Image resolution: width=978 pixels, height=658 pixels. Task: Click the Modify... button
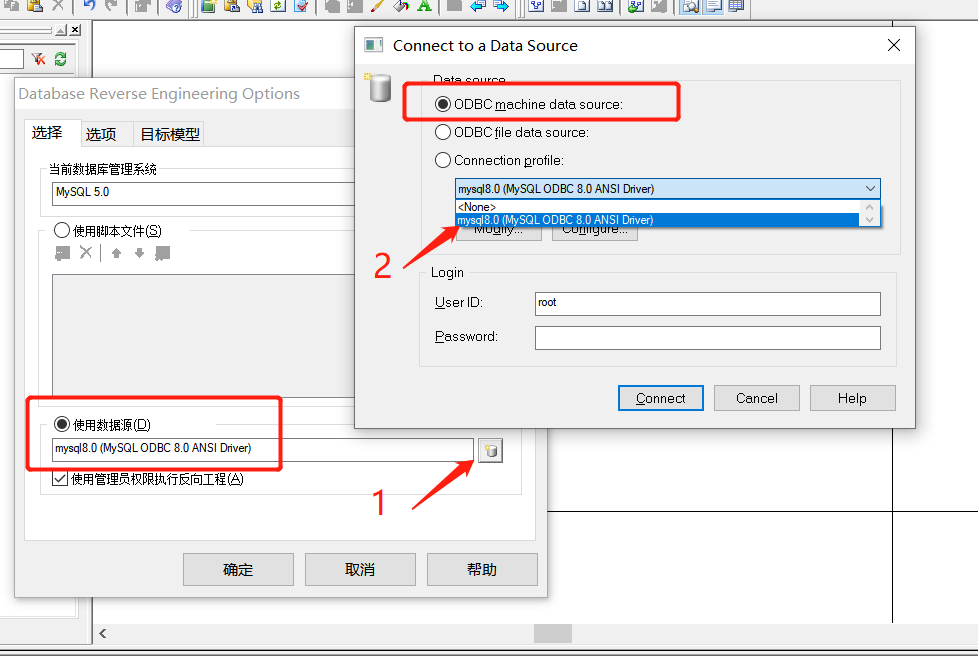[498, 233]
